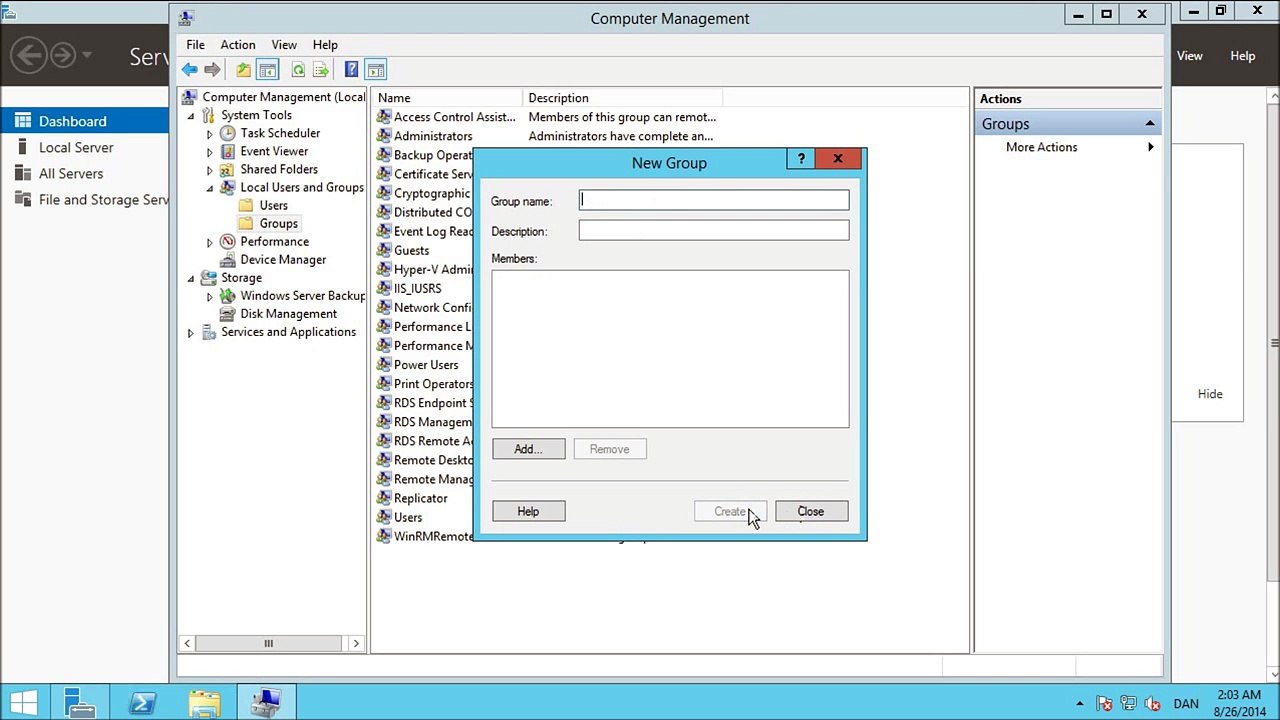The height and width of the screenshot is (720, 1280).
Task: Select the Guests group in the list
Action: click(x=411, y=250)
